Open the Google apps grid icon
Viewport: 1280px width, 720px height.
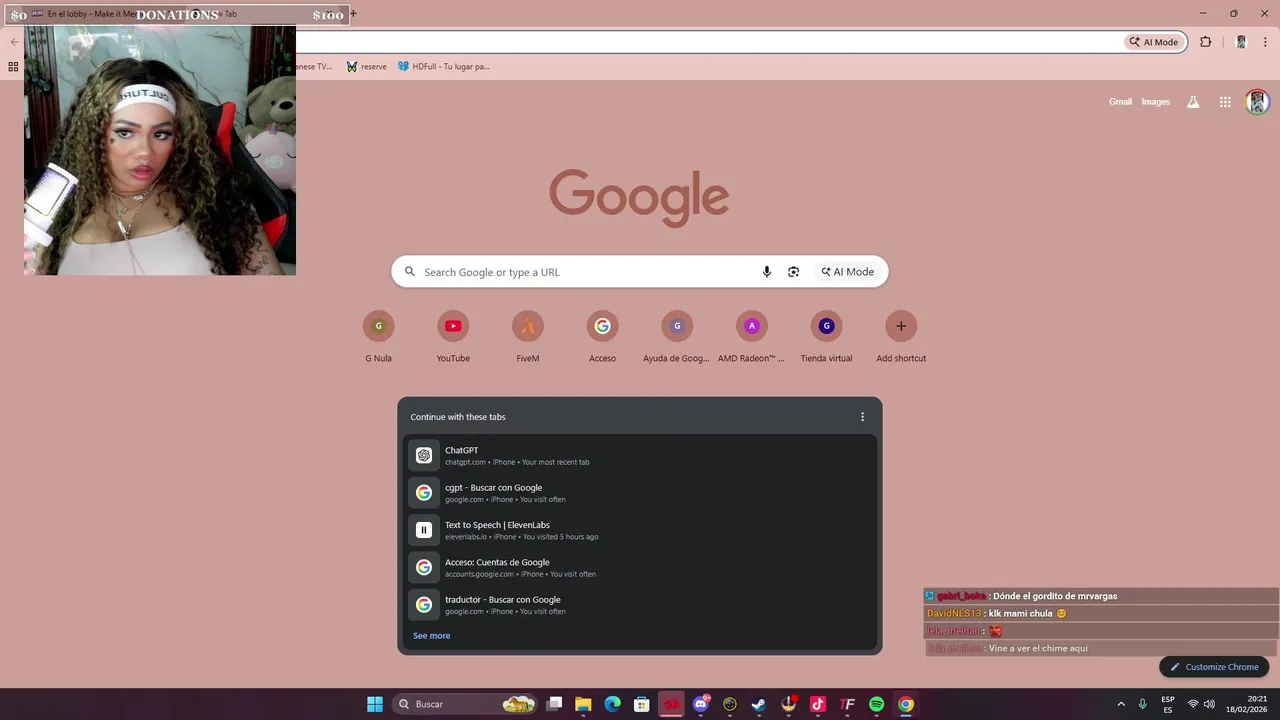[x=1225, y=102]
